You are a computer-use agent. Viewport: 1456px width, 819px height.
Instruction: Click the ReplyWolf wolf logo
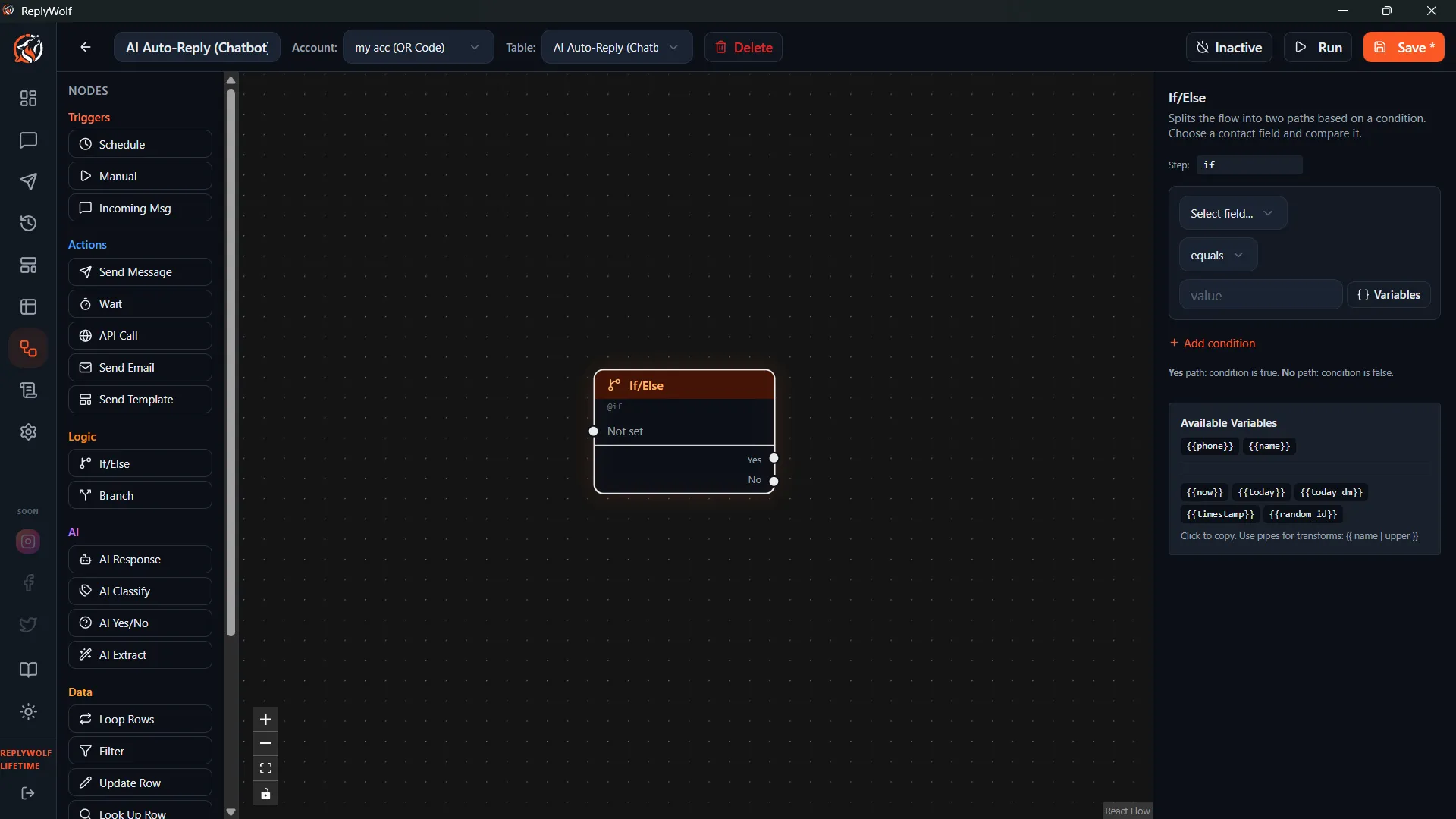coord(28,49)
